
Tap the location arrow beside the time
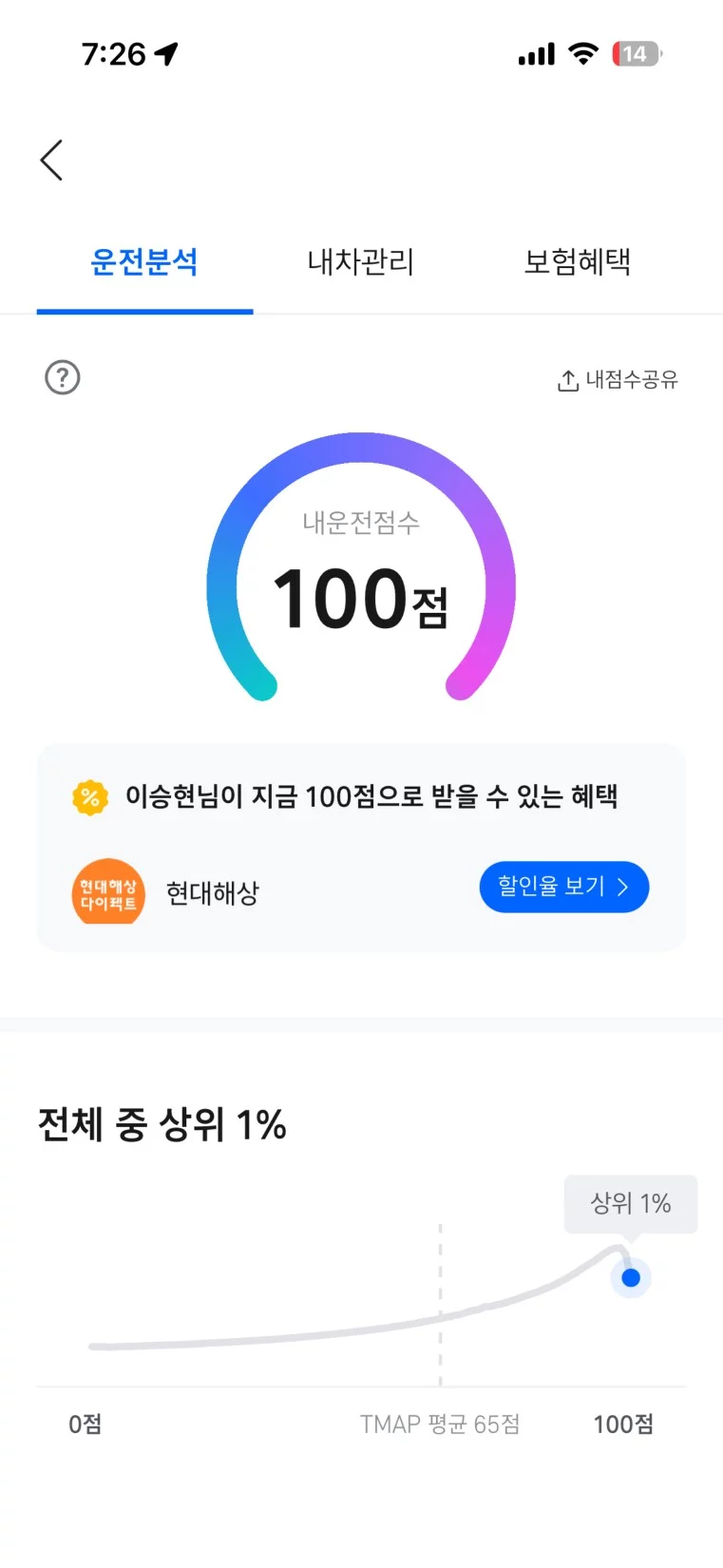[x=167, y=54]
